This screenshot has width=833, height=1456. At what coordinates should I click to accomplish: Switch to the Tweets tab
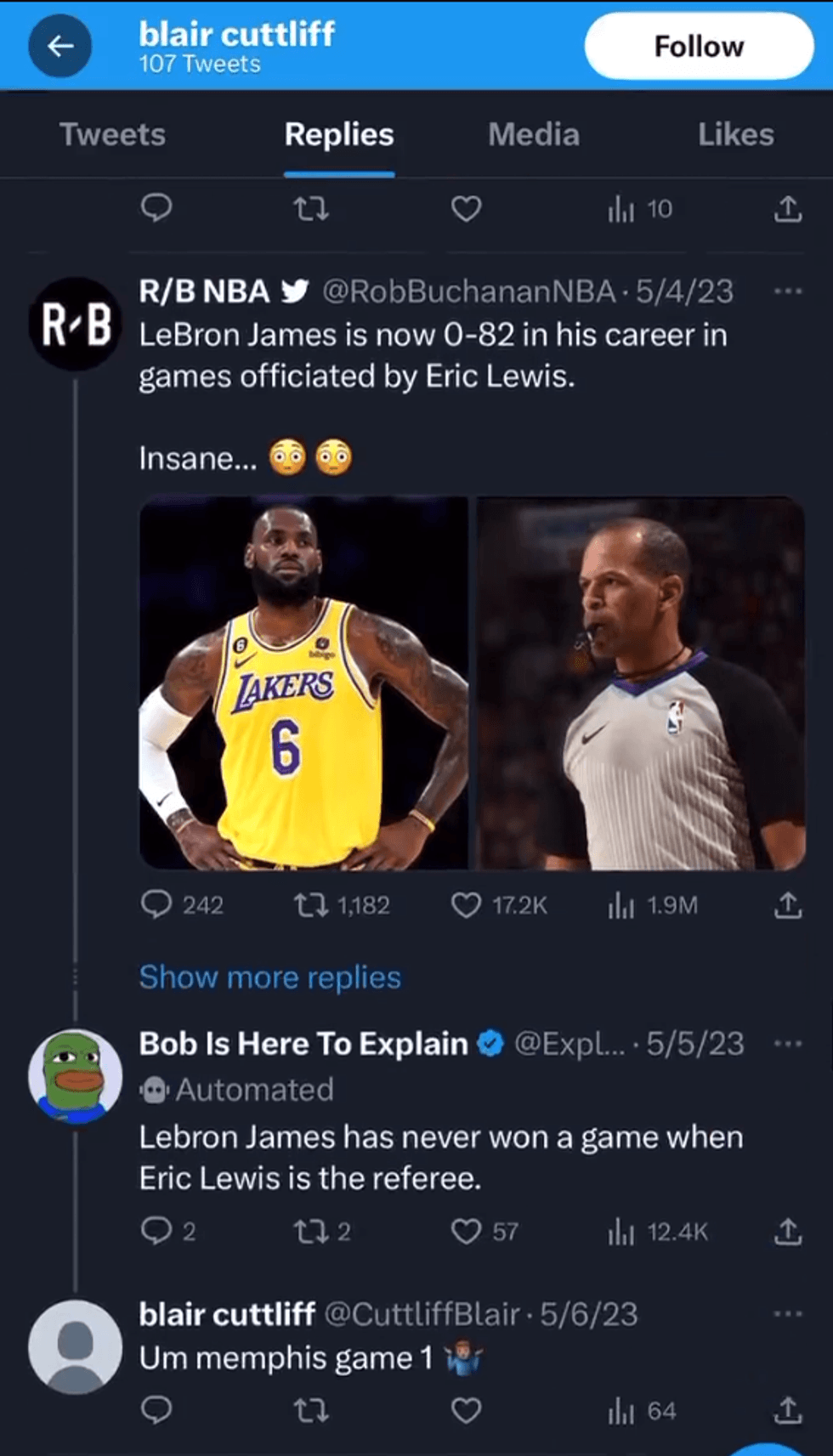pyautogui.click(x=112, y=134)
